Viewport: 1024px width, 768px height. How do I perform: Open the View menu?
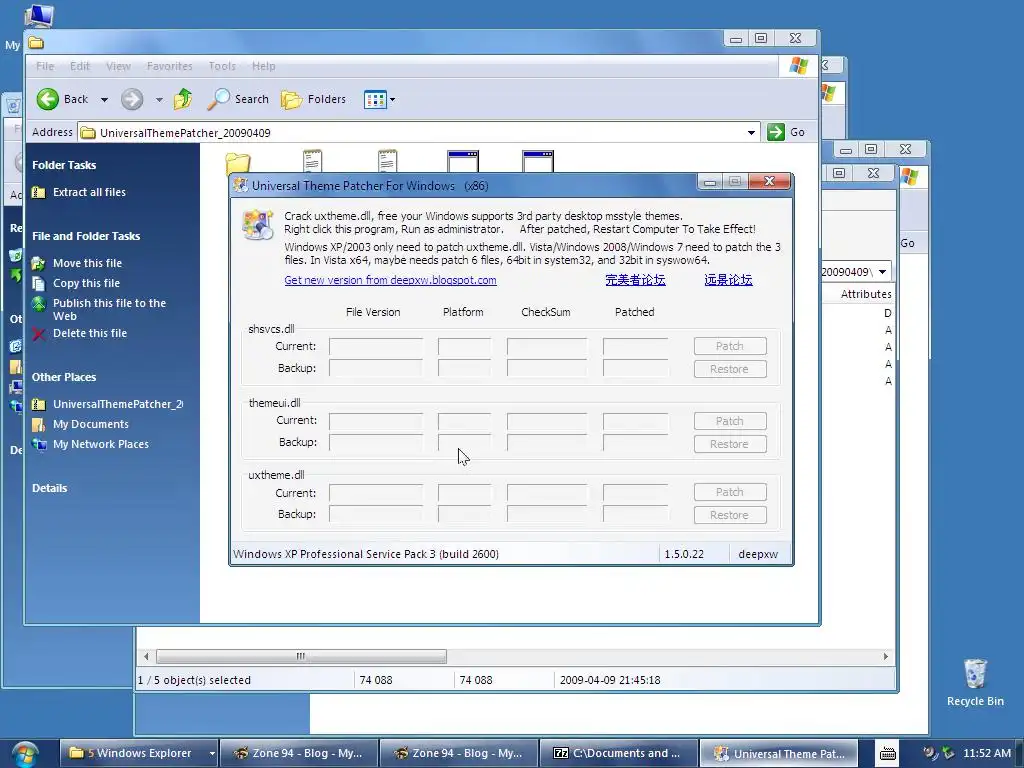118,66
